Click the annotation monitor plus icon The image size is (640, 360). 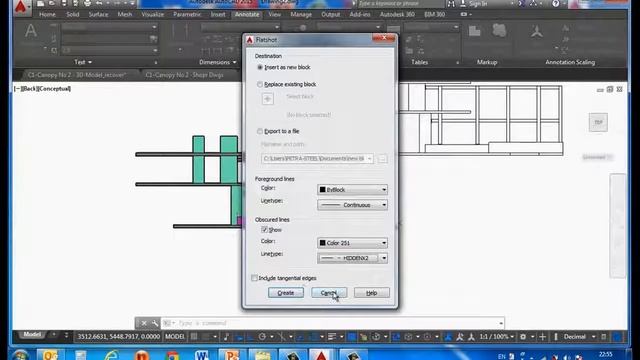coord(542,337)
